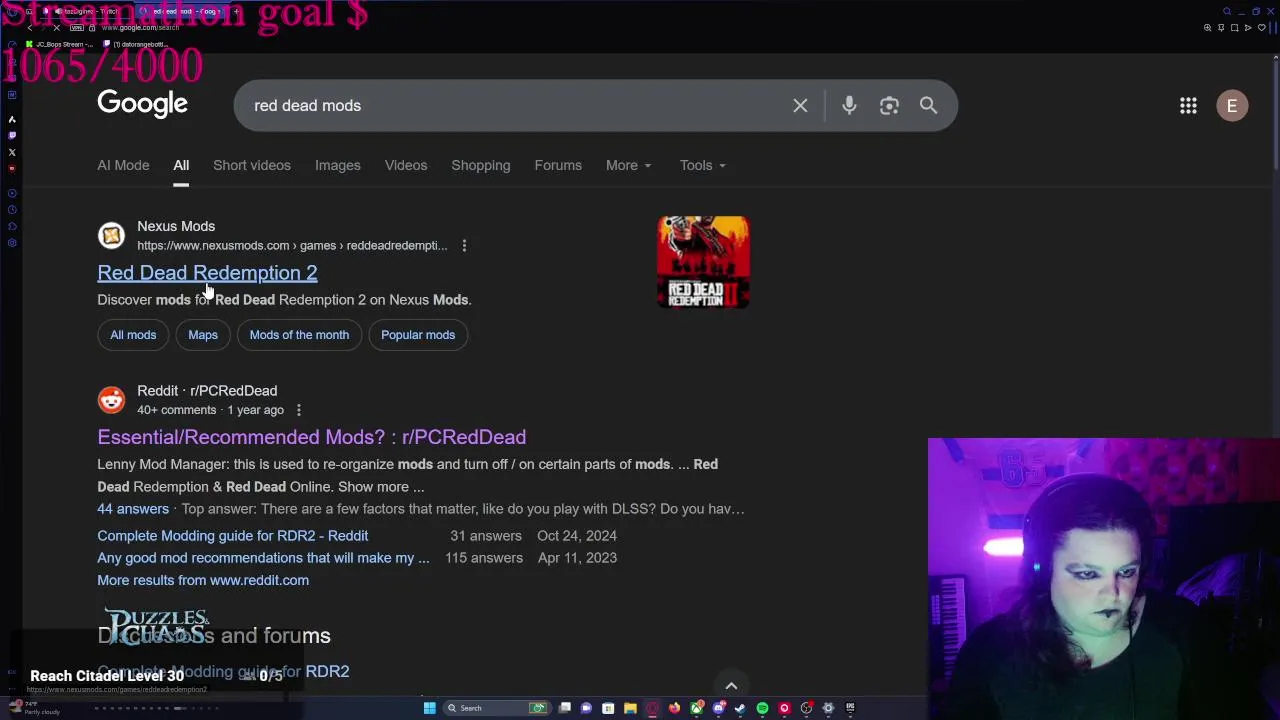Click the Red Dead Redemption II thumbnail

pyautogui.click(x=703, y=262)
